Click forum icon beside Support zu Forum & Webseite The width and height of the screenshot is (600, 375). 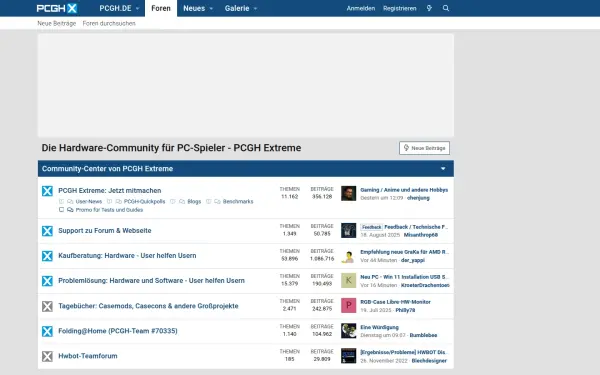click(x=47, y=231)
